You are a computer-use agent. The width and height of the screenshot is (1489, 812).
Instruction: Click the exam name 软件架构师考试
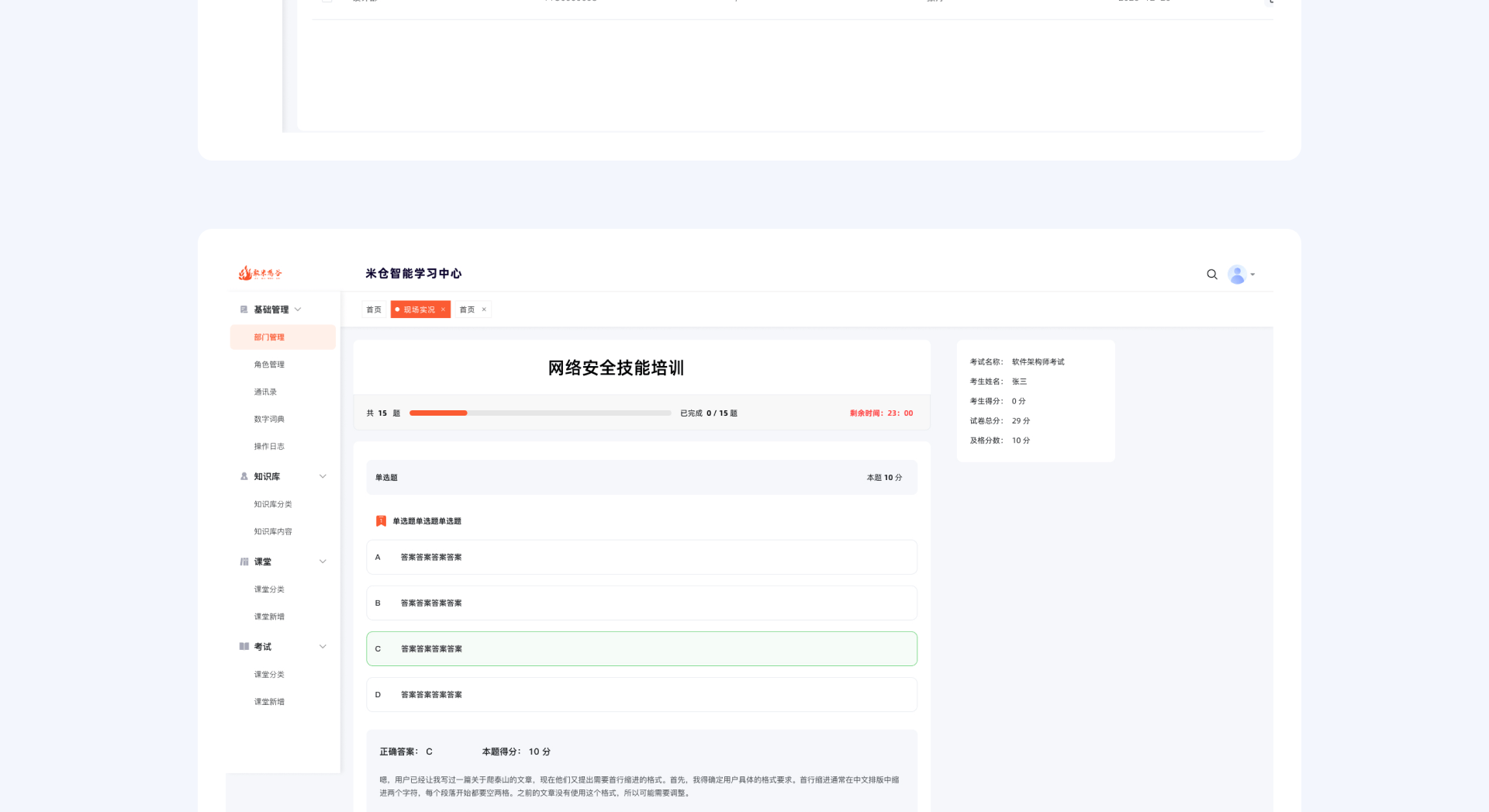pos(1038,362)
